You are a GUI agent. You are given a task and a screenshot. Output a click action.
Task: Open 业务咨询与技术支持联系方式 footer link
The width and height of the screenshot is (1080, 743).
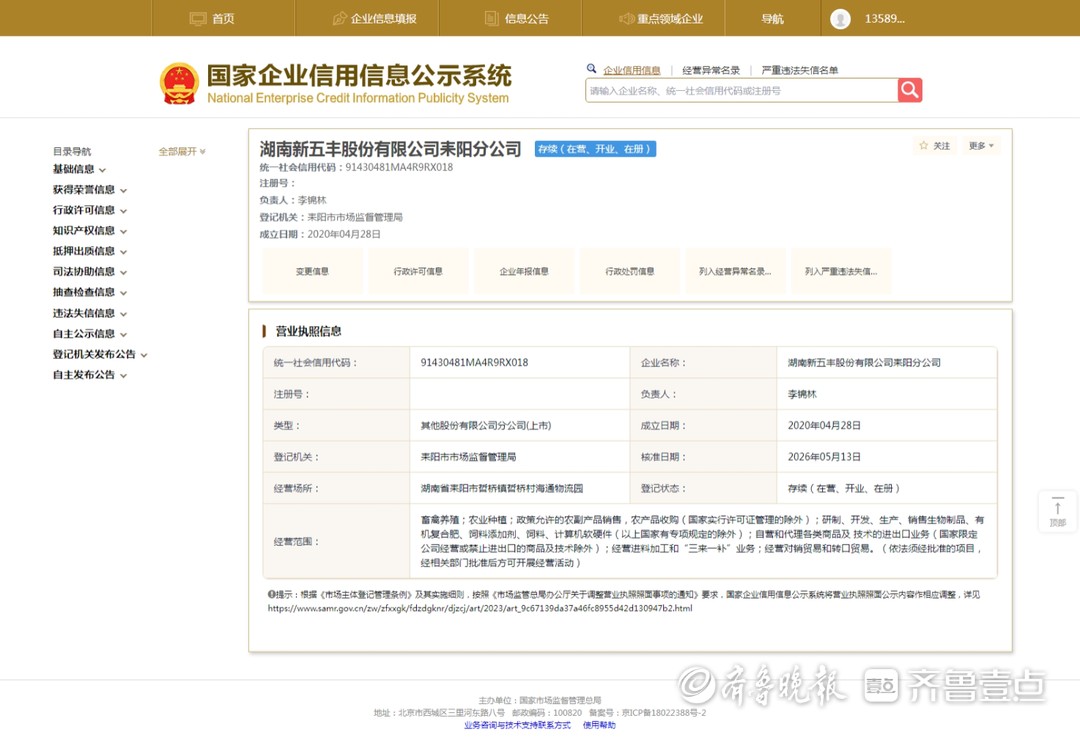[x=517, y=725]
